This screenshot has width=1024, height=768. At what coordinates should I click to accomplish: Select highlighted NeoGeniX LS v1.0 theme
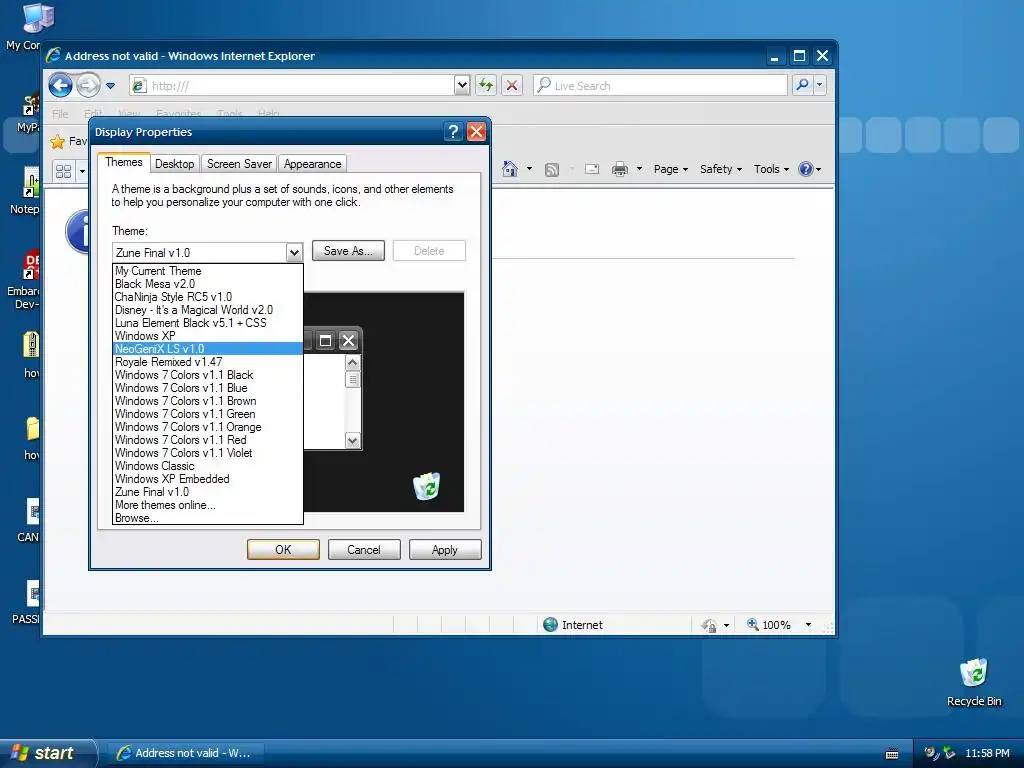click(x=208, y=349)
